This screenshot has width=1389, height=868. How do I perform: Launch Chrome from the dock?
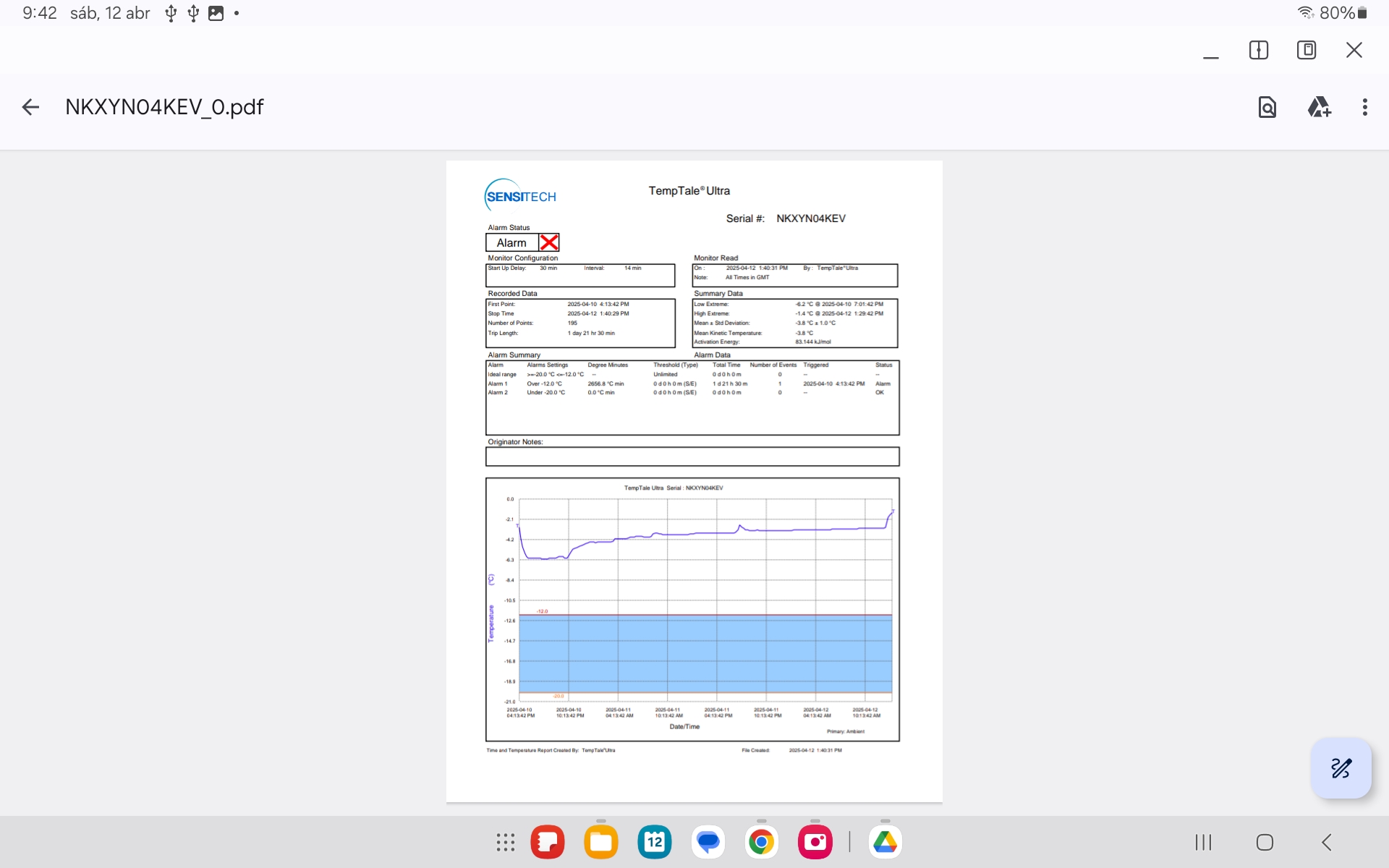coord(762,842)
